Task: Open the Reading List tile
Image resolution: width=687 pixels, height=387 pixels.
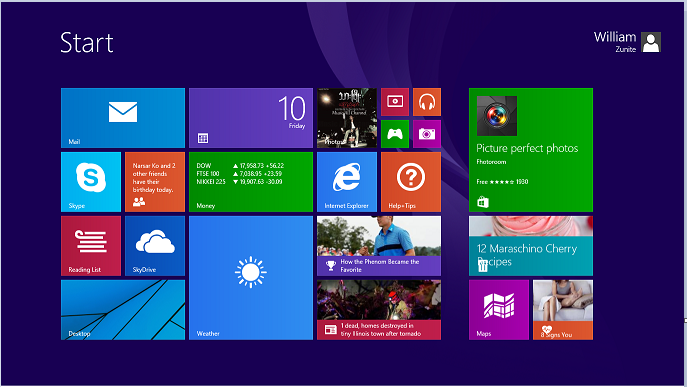Action: click(x=91, y=246)
